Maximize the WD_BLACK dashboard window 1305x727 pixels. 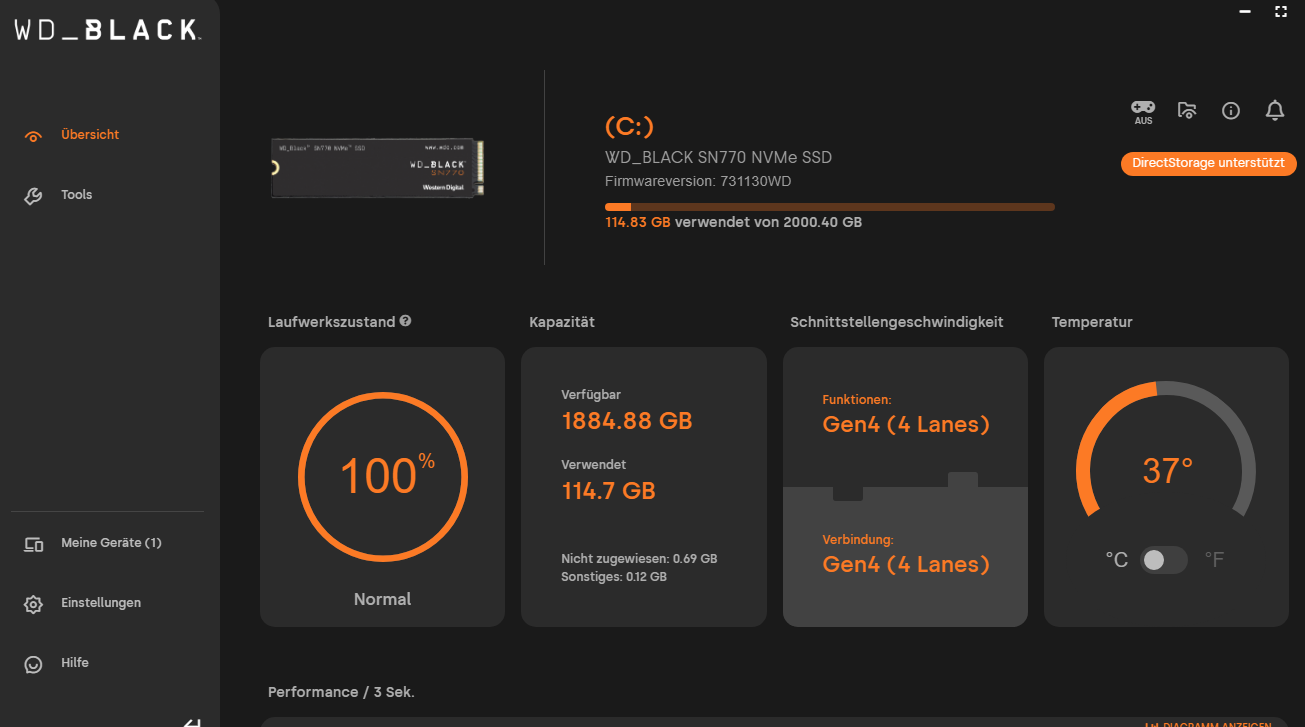point(1281,12)
